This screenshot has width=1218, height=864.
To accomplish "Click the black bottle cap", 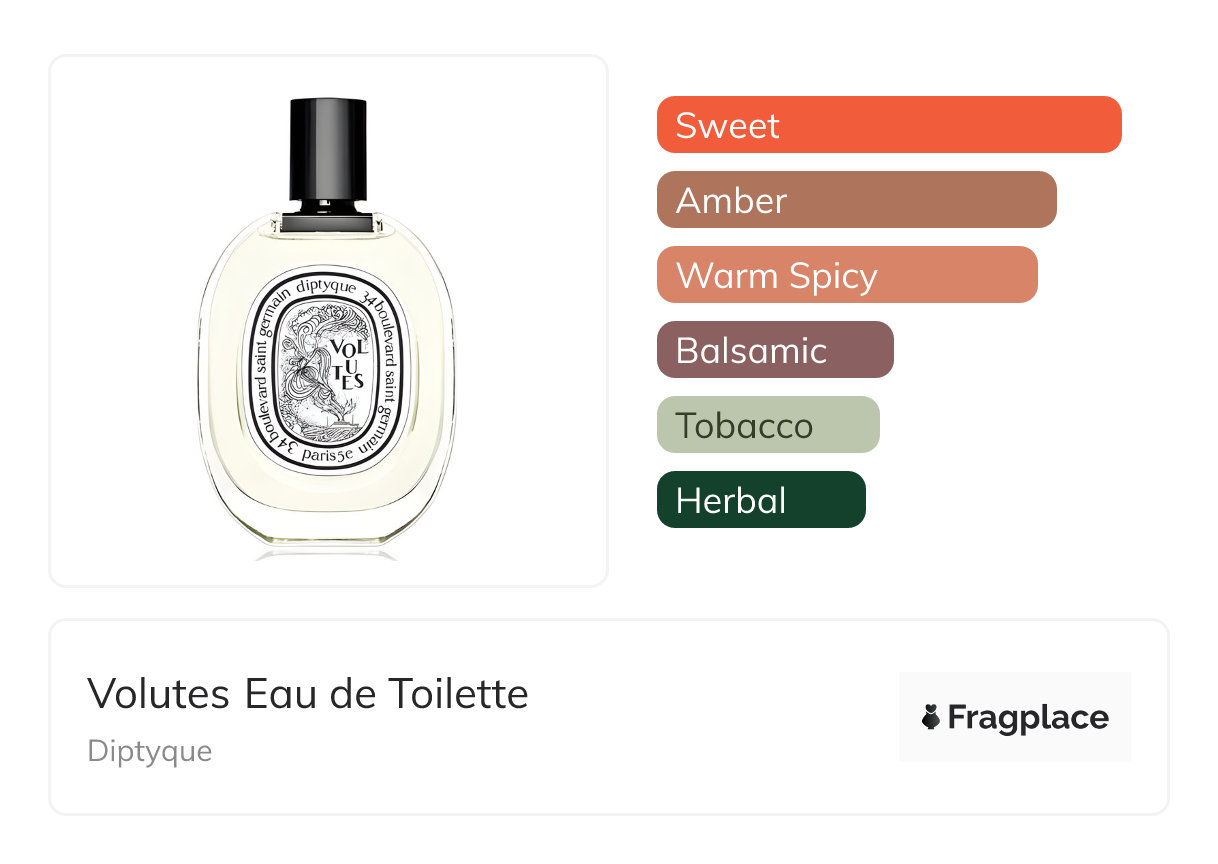I will [327, 149].
